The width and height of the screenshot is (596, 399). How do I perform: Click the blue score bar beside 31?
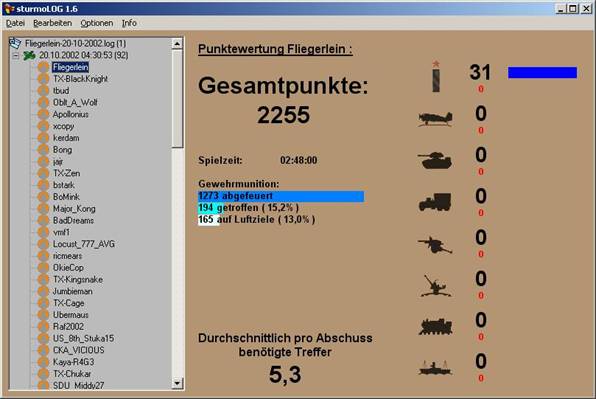[x=542, y=73]
